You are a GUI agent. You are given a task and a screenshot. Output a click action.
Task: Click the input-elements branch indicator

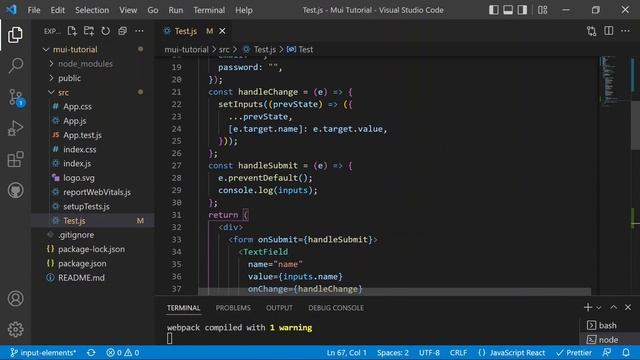43,353
